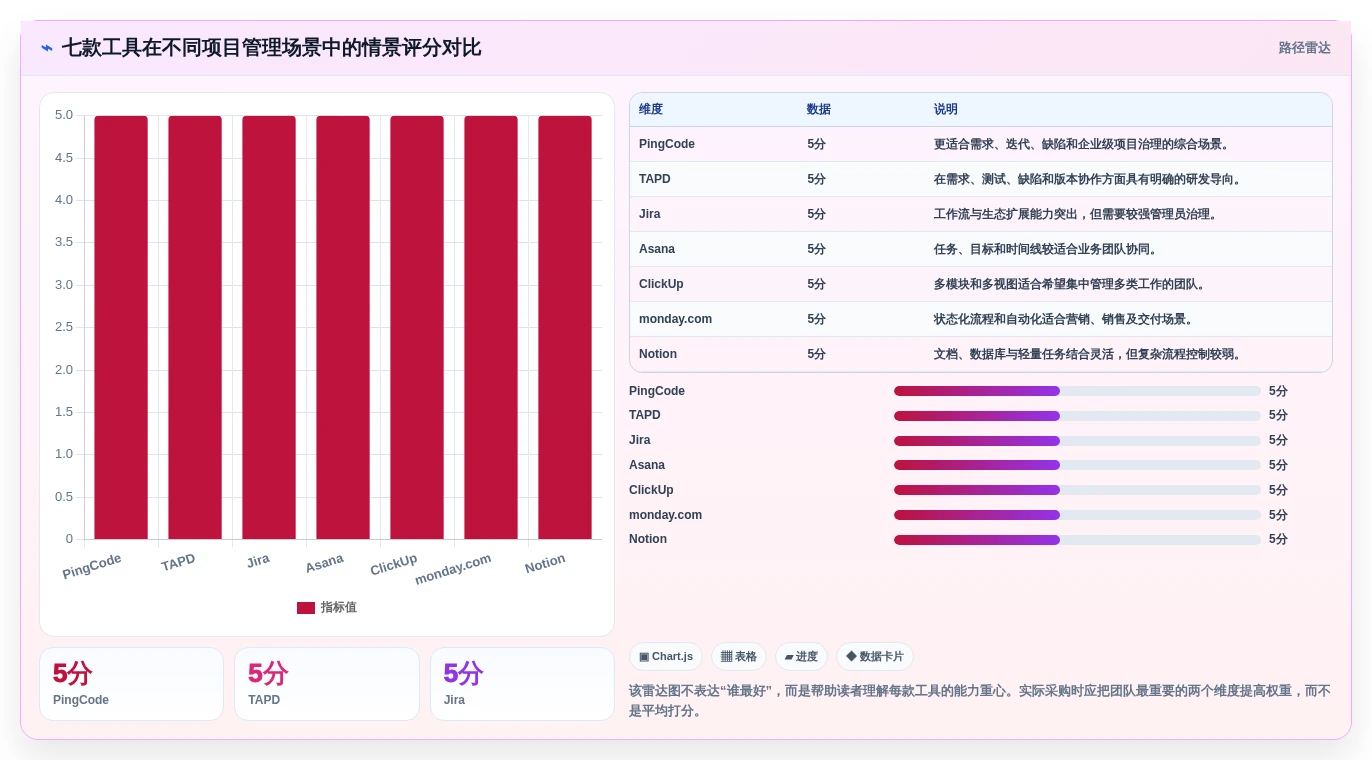The image size is (1372, 760).
Task: Click the TAPD description about 研发导向
Action: click(x=1089, y=179)
